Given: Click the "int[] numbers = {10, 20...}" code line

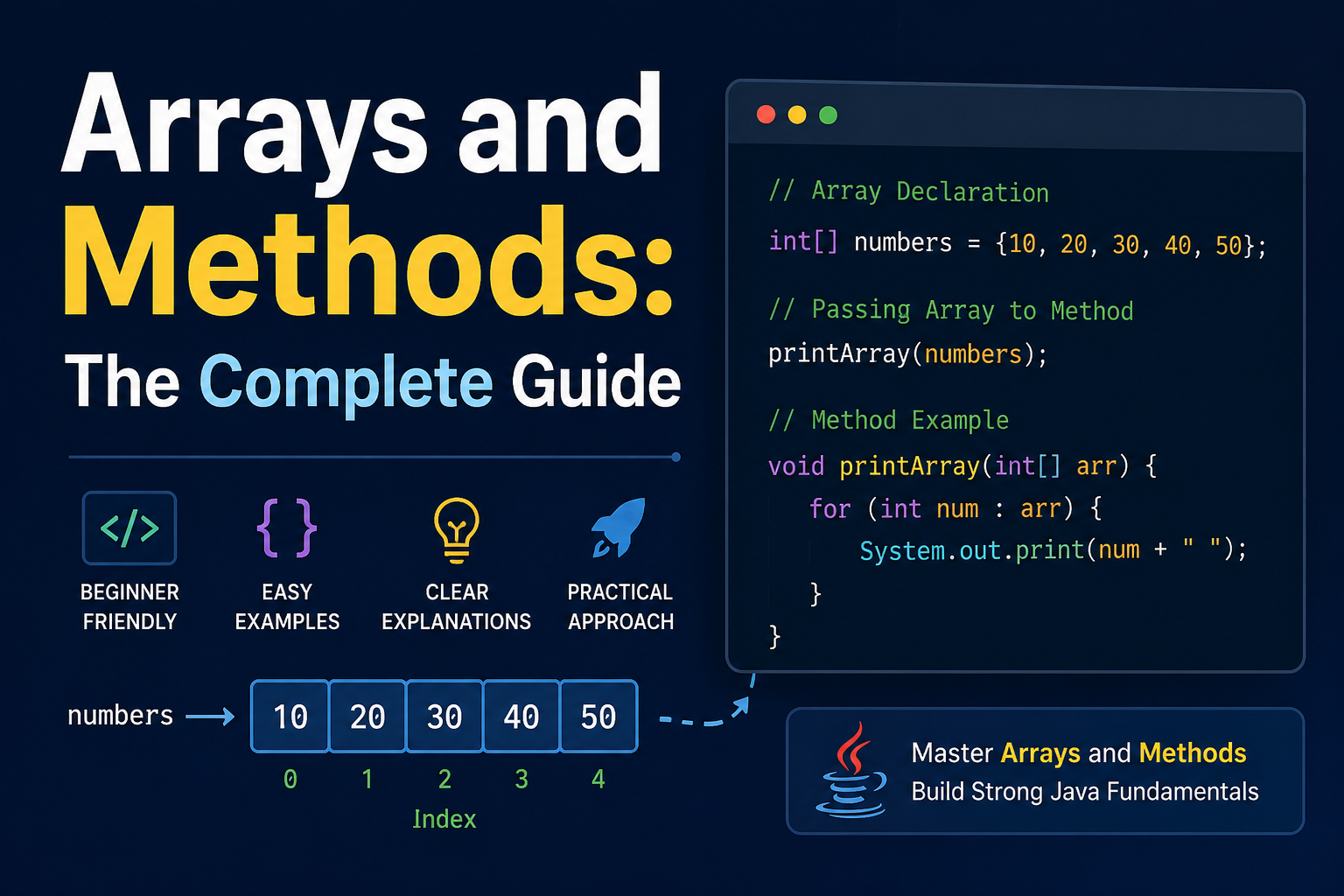Looking at the screenshot, I should click(1017, 243).
